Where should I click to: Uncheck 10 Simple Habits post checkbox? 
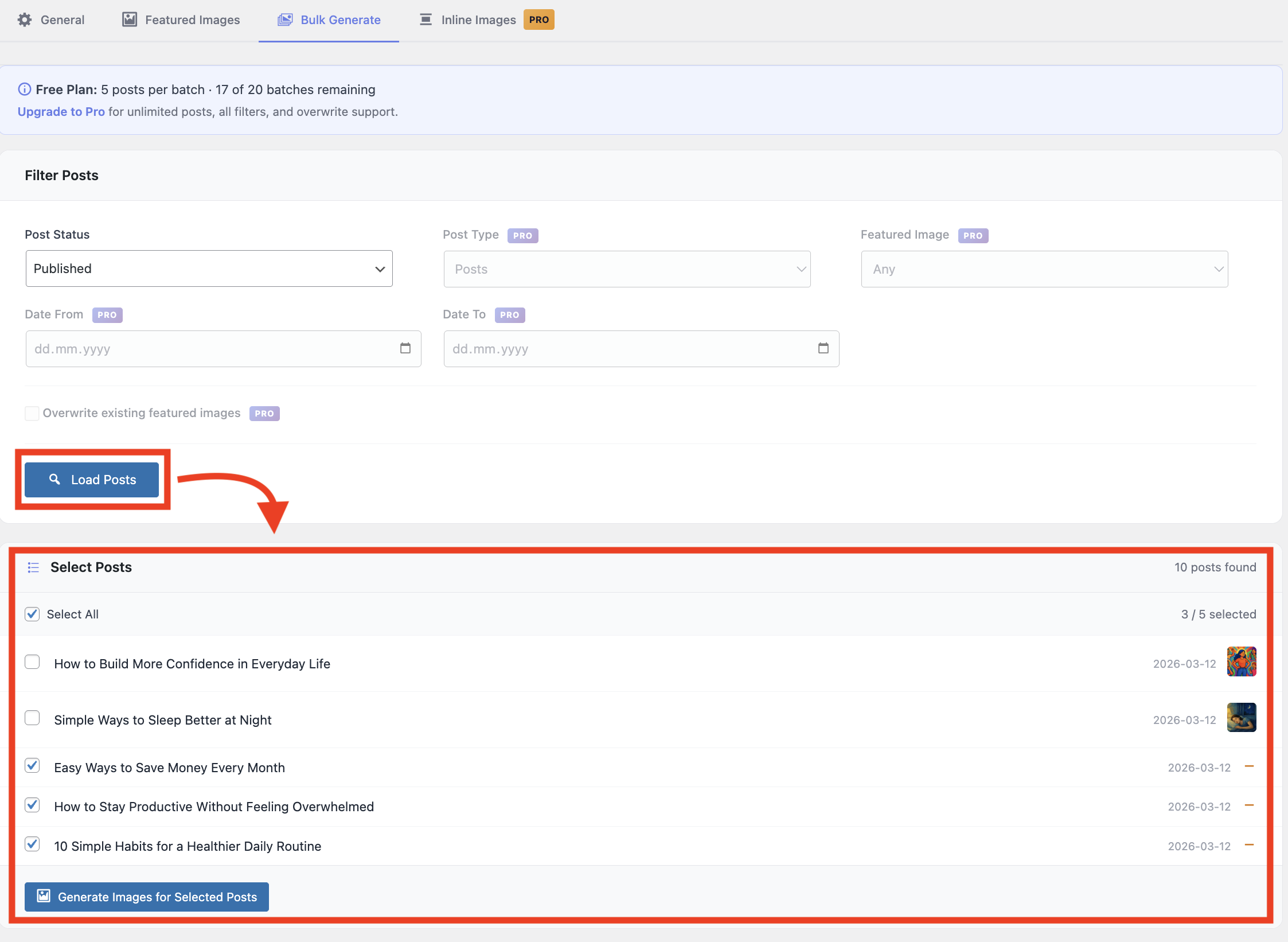pyautogui.click(x=33, y=844)
